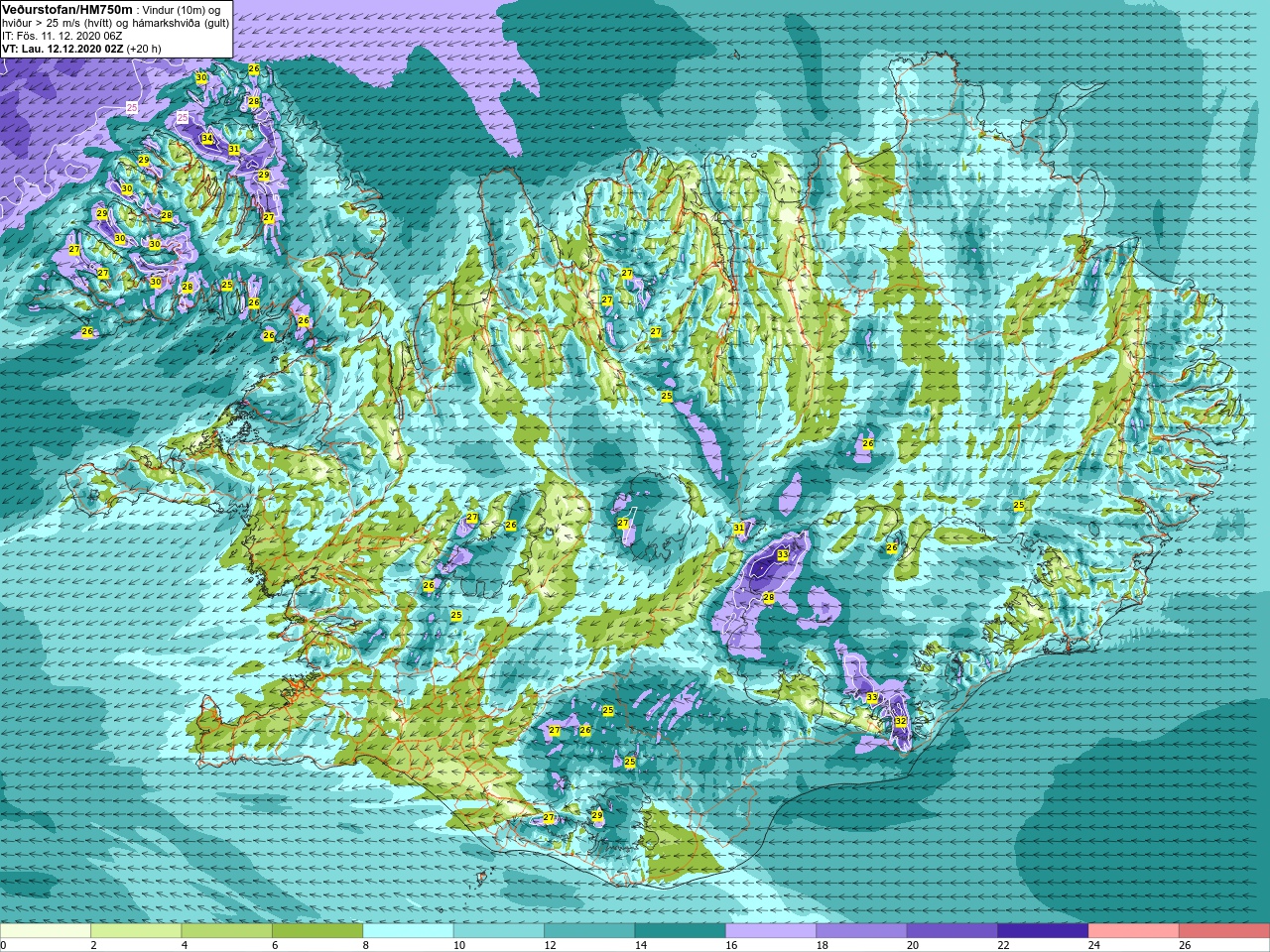
Task: Click the 14–16 m/s dark teal swatch
Action: (680, 931)
